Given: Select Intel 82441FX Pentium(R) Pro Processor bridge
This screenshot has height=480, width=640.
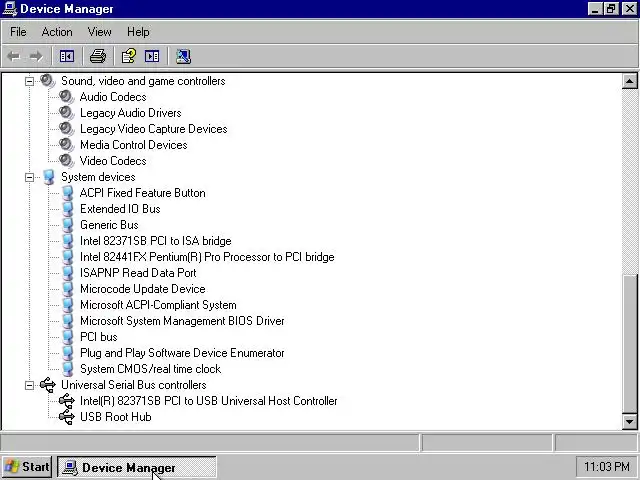Looking at the screenshot, I should tap(207, 257).
